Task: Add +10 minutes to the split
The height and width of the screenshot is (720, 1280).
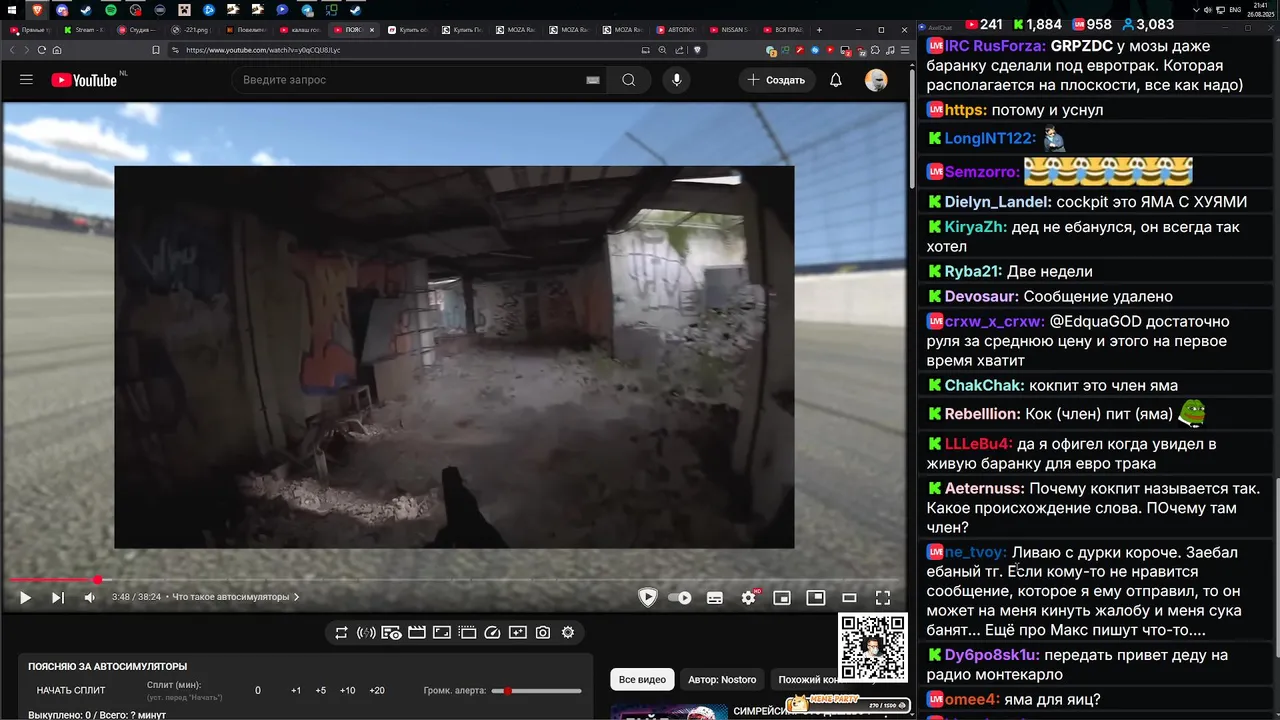Action: pos(347,690)
